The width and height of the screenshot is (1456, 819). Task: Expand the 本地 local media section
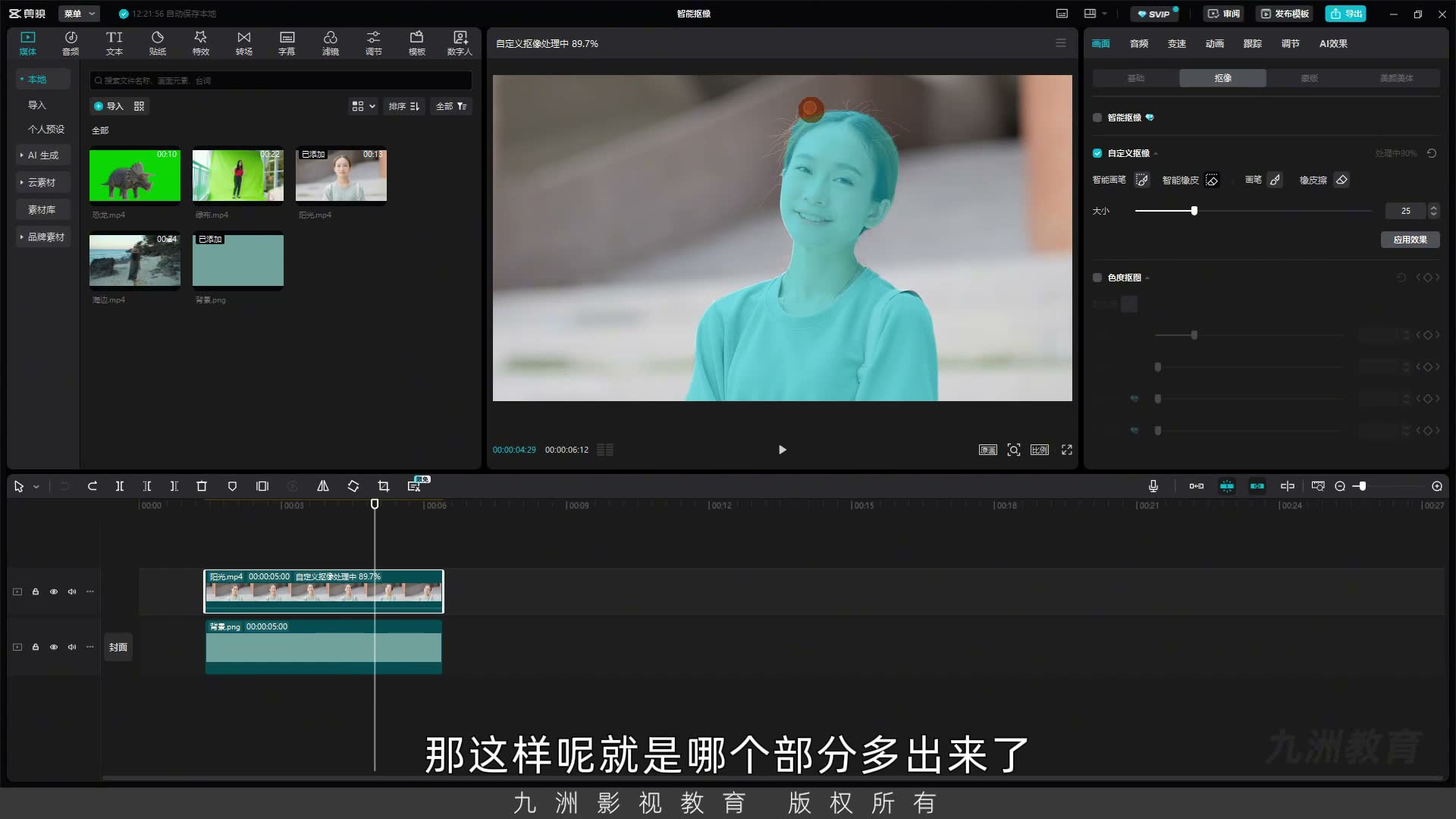coord(42,79)
